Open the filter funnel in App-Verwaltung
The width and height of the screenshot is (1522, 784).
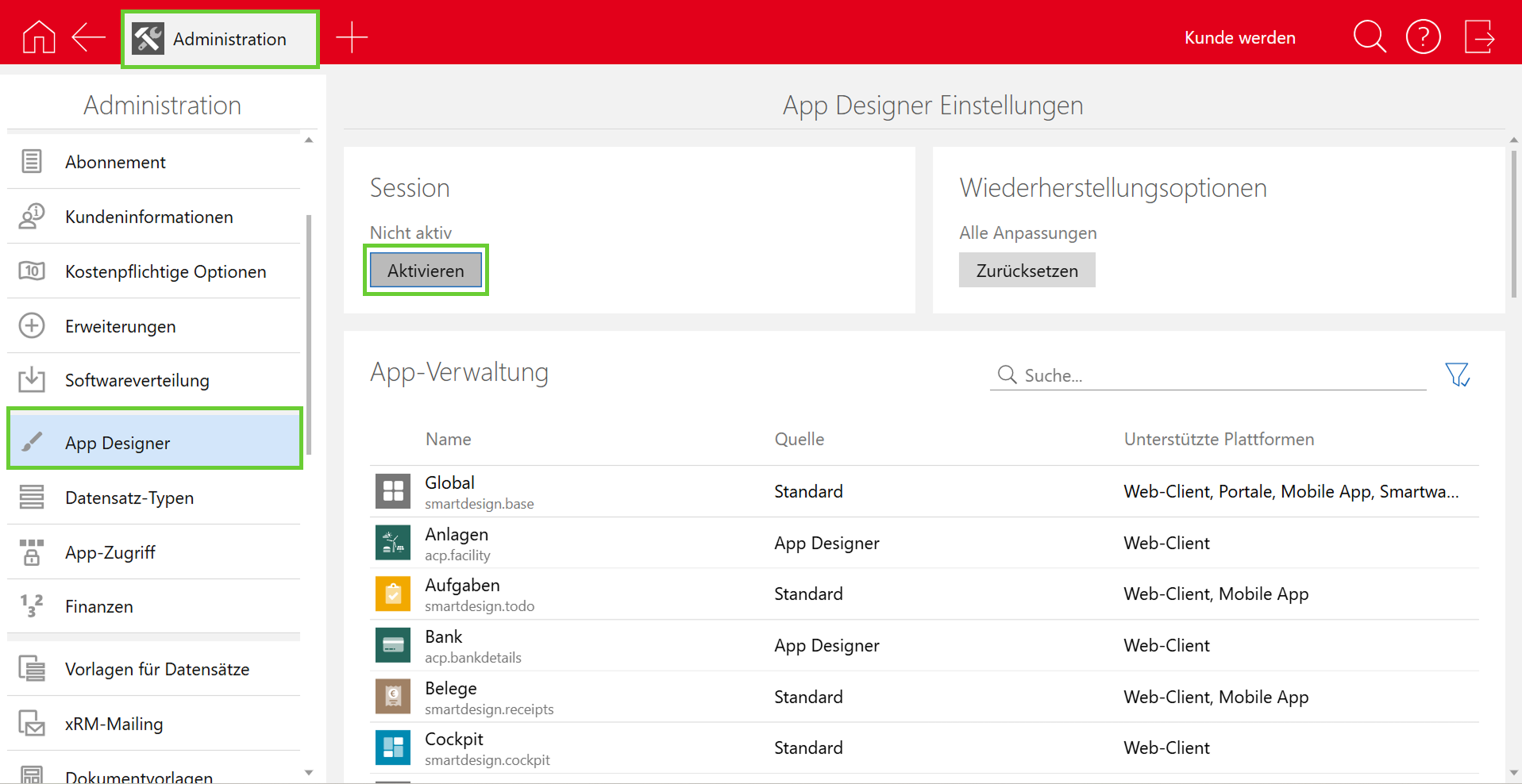pos(1457,375)
